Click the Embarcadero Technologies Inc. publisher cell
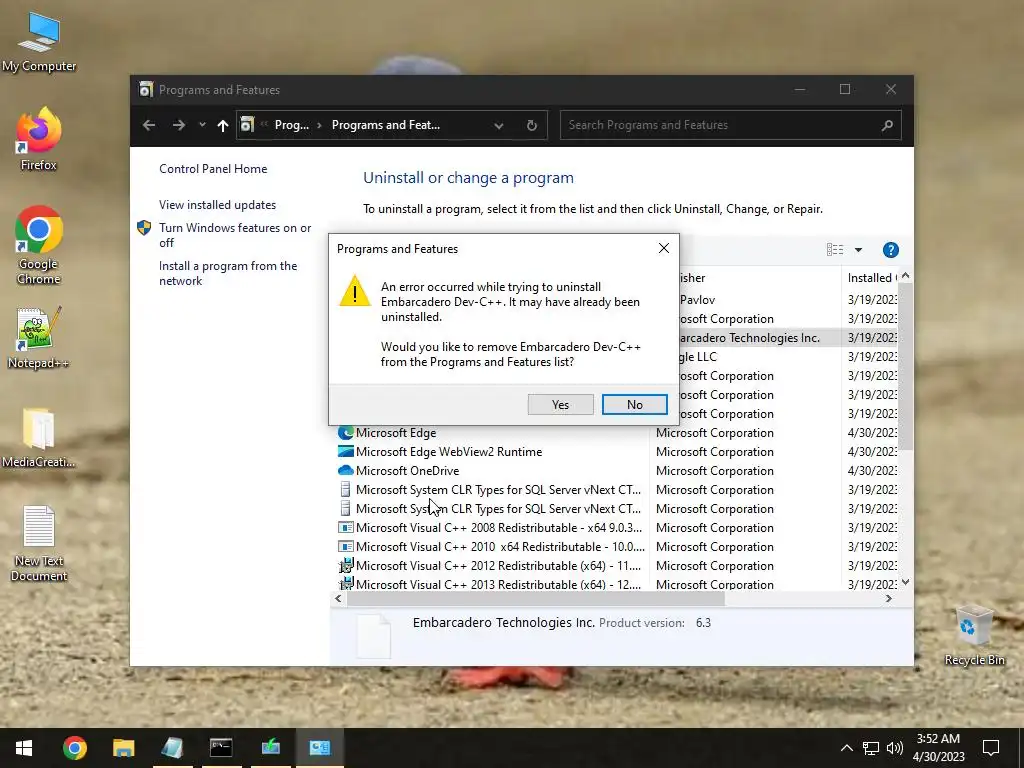Viewport: 1024px width, 768px height. 749,338
